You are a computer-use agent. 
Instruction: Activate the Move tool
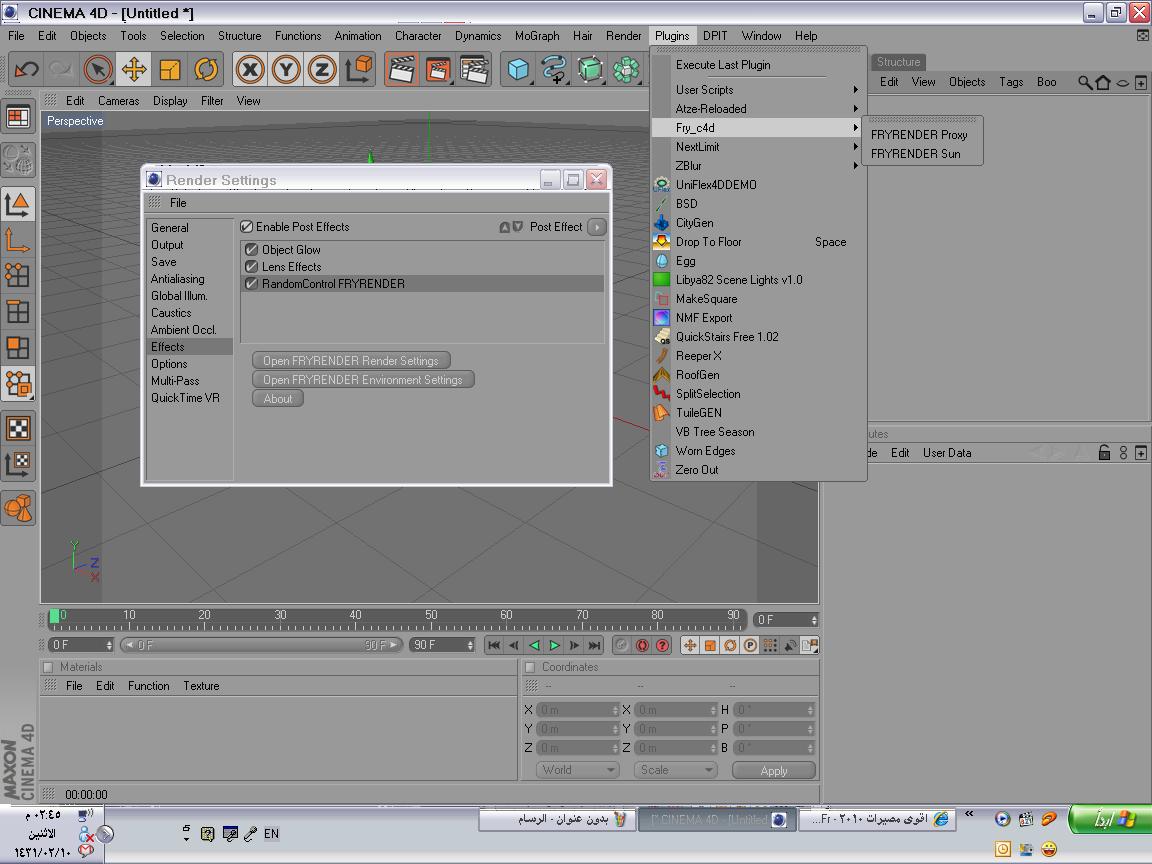point(134,70)
